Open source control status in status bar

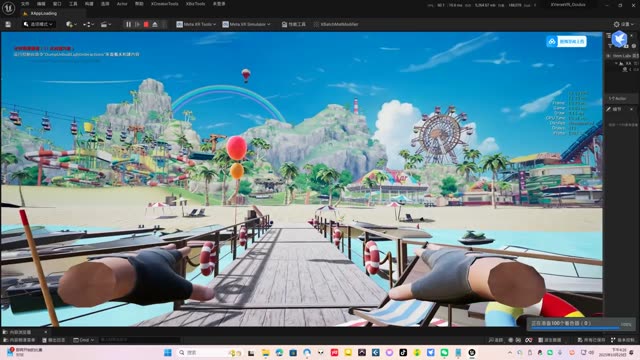(622, 340)
